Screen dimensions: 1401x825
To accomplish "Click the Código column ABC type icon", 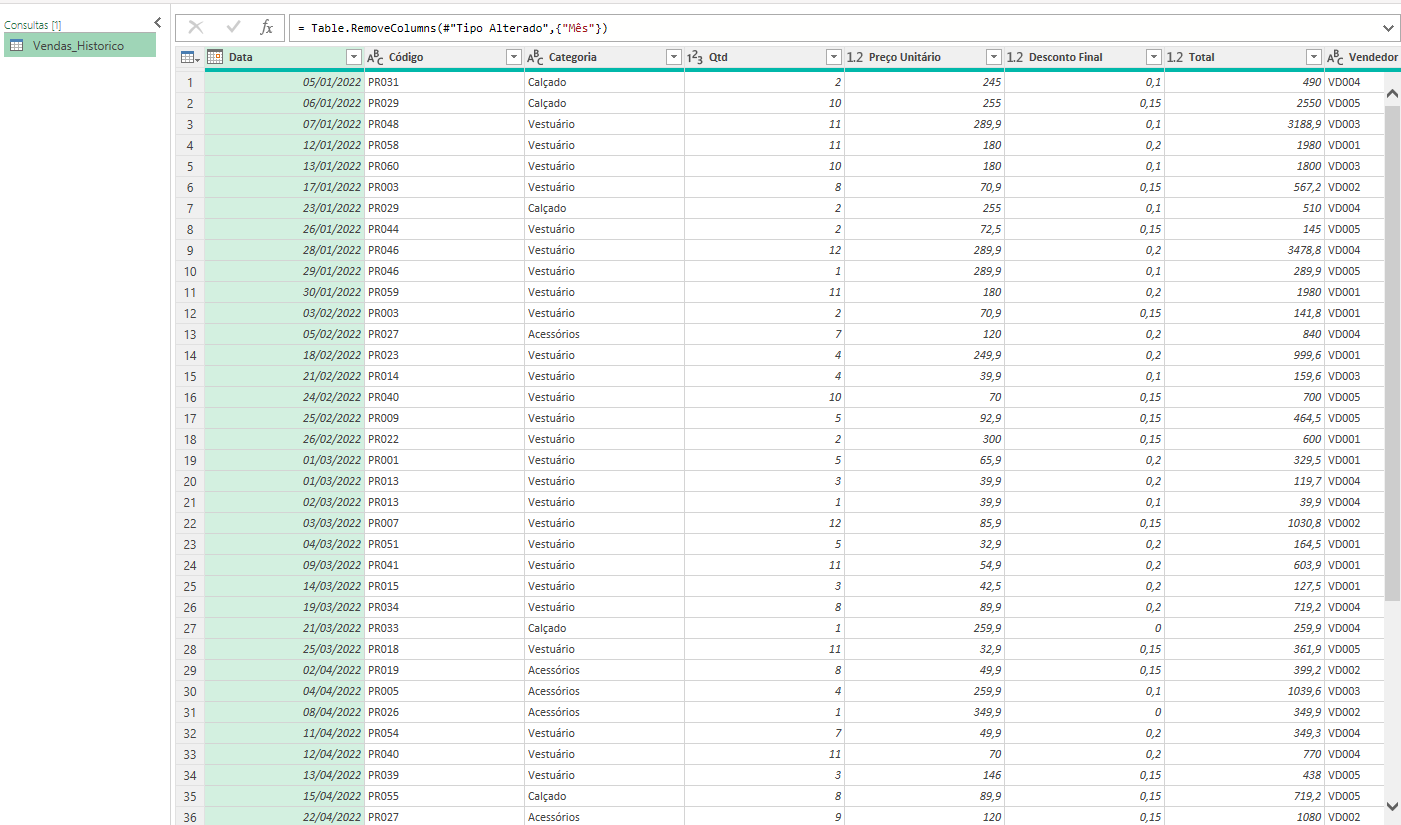I will pos(376,57).
